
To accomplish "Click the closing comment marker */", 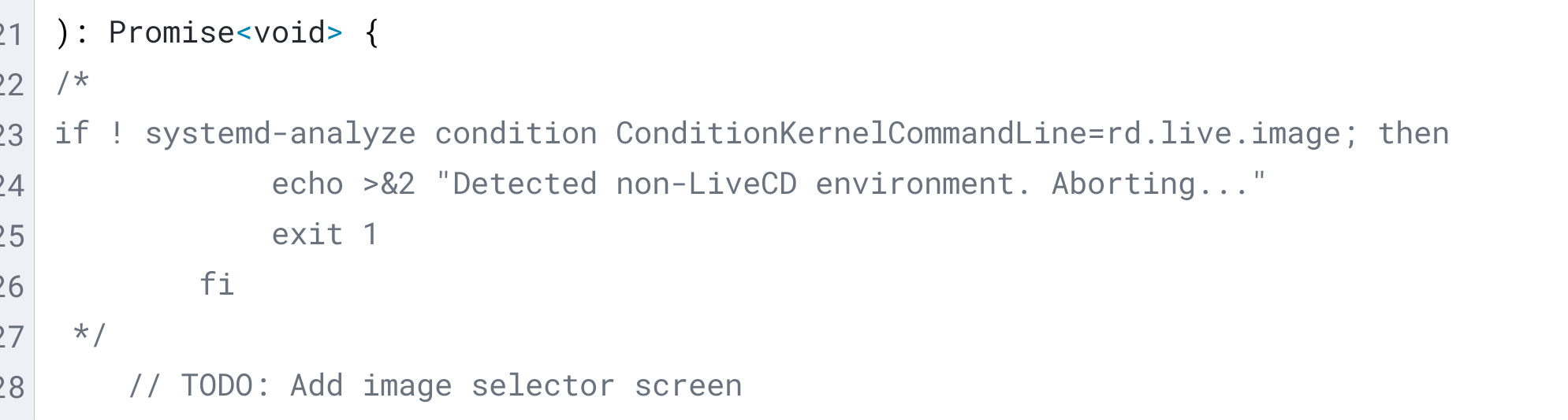I will 89,335.
